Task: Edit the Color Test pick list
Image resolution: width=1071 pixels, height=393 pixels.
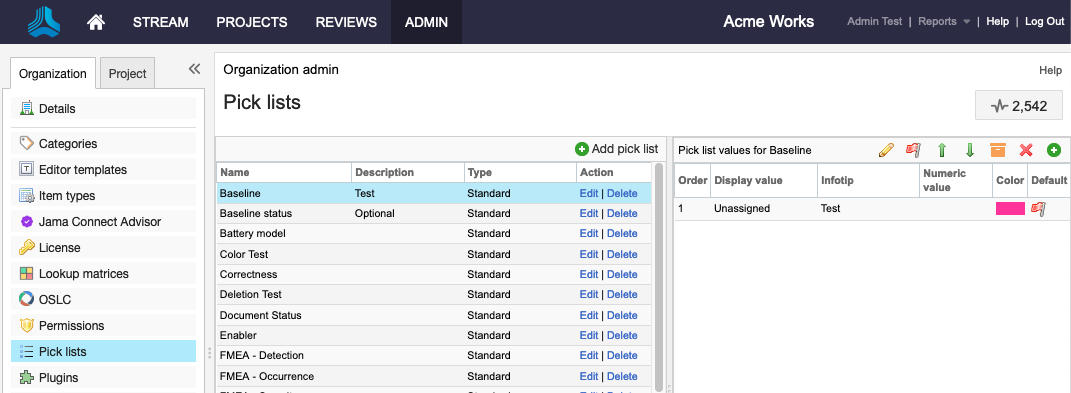Action: 589,254
